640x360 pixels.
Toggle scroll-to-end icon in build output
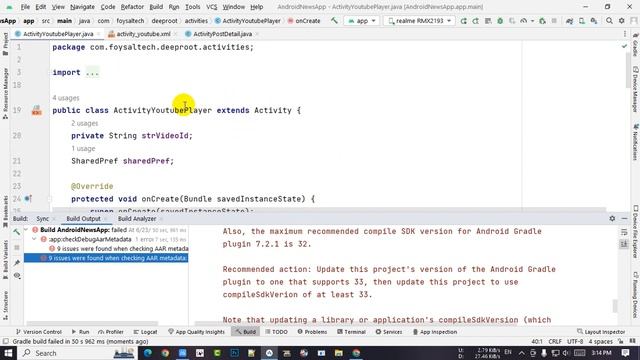(x=624, y=244)
